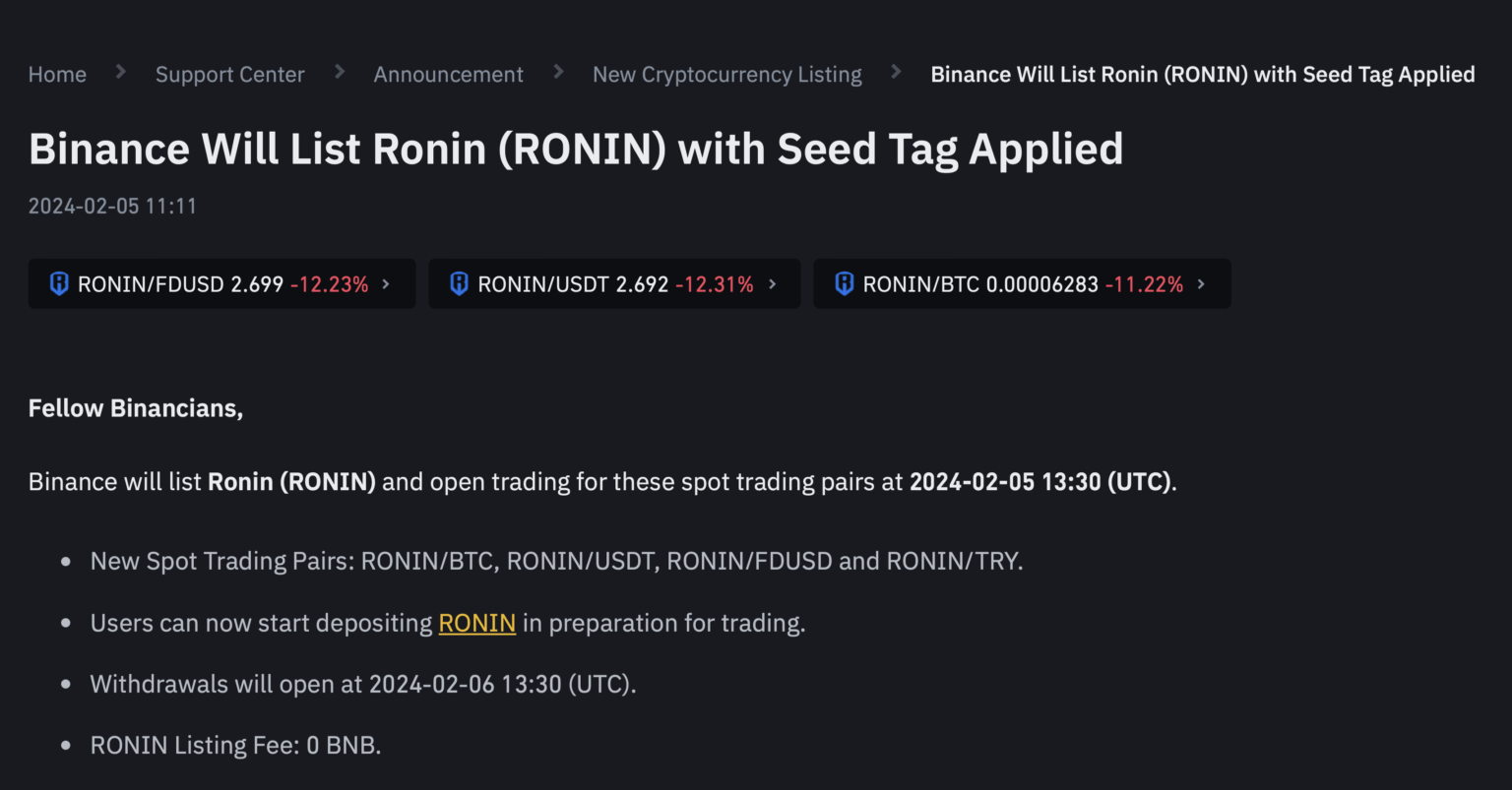Open the RONIN/USDT 2.692 price ticker
This screenshot has height=790, width=1512.
click(642, 285)
